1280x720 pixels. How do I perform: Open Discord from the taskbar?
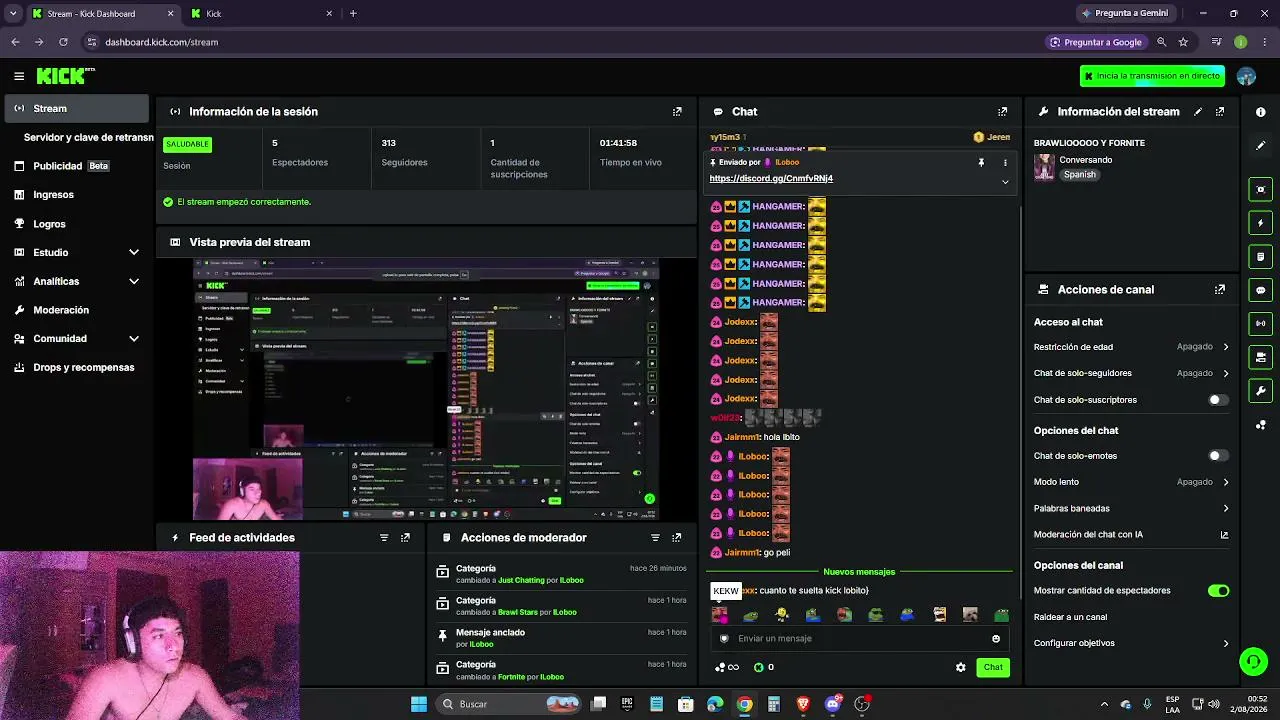833,704
